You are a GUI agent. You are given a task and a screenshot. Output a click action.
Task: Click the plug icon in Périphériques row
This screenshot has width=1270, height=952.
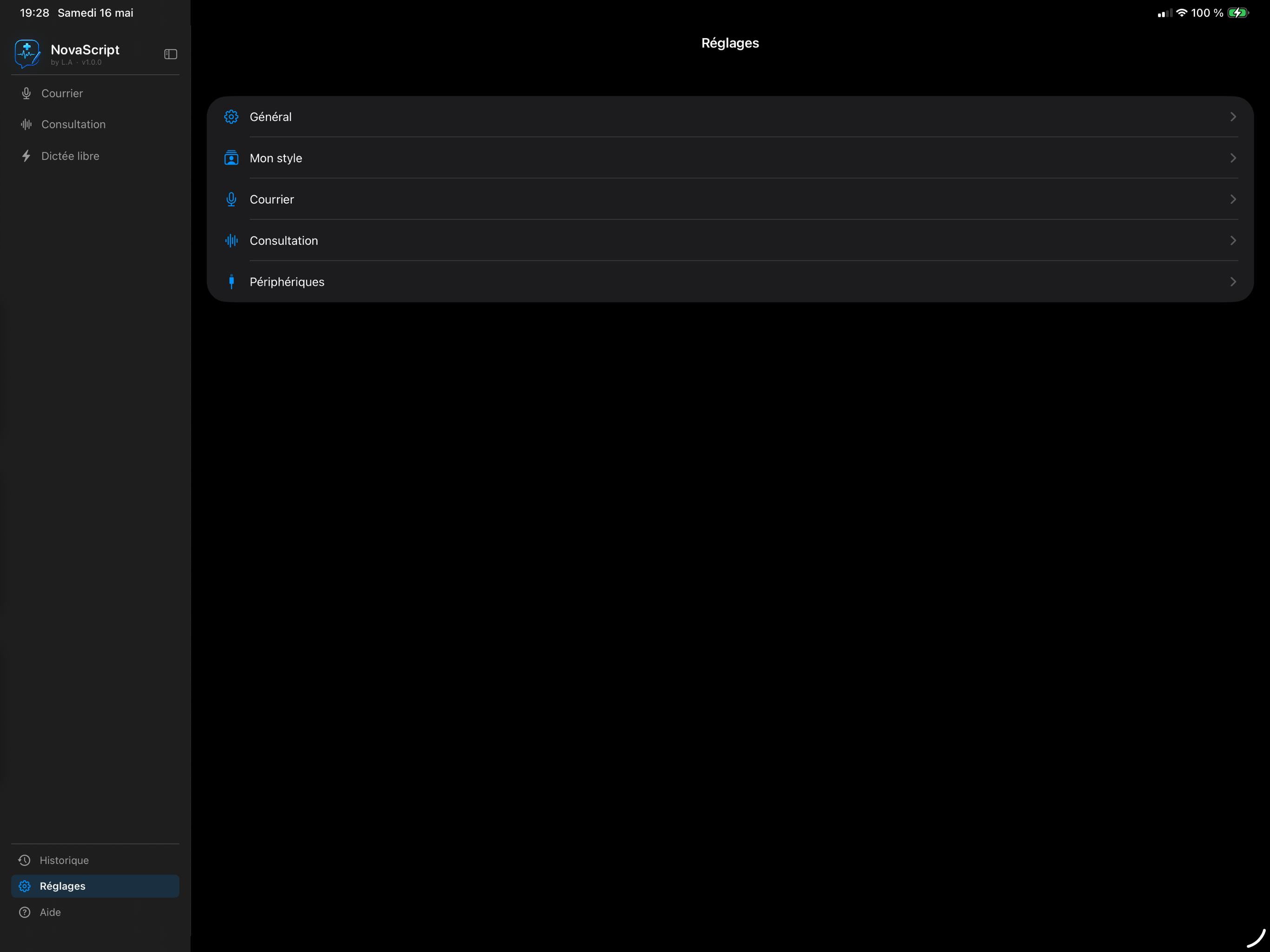pos(232,282)
